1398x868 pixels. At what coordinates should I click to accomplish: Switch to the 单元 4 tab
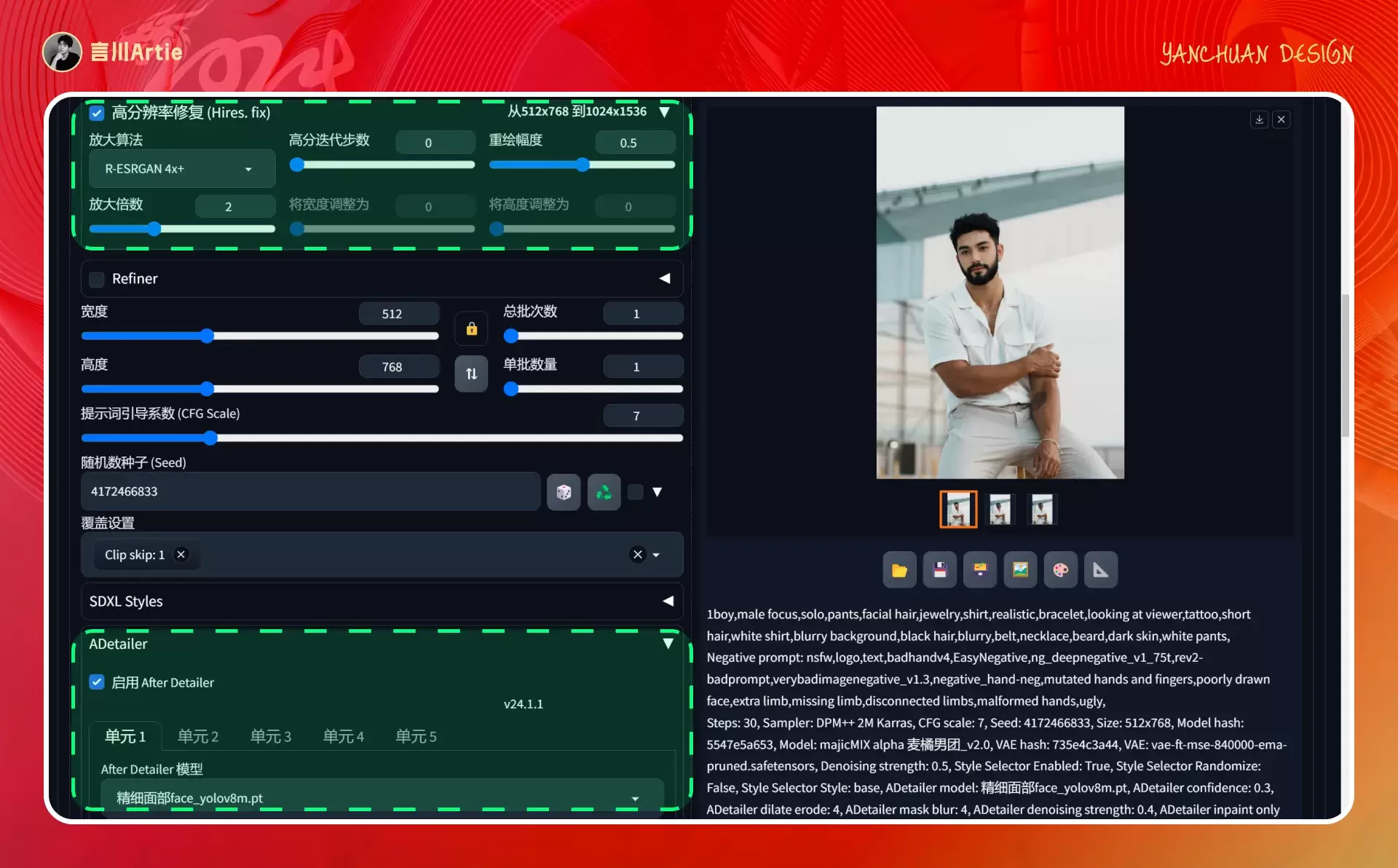344,737
